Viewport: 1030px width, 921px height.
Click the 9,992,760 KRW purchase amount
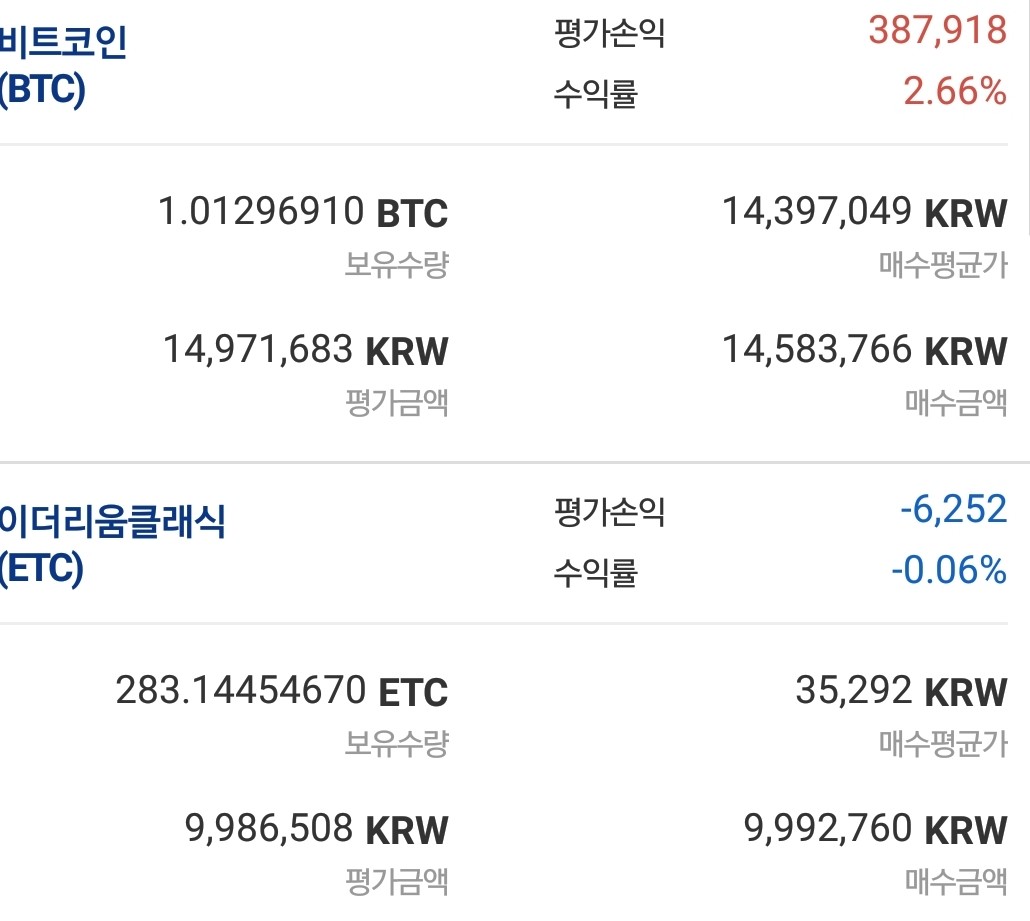click(x=875, y=829)
